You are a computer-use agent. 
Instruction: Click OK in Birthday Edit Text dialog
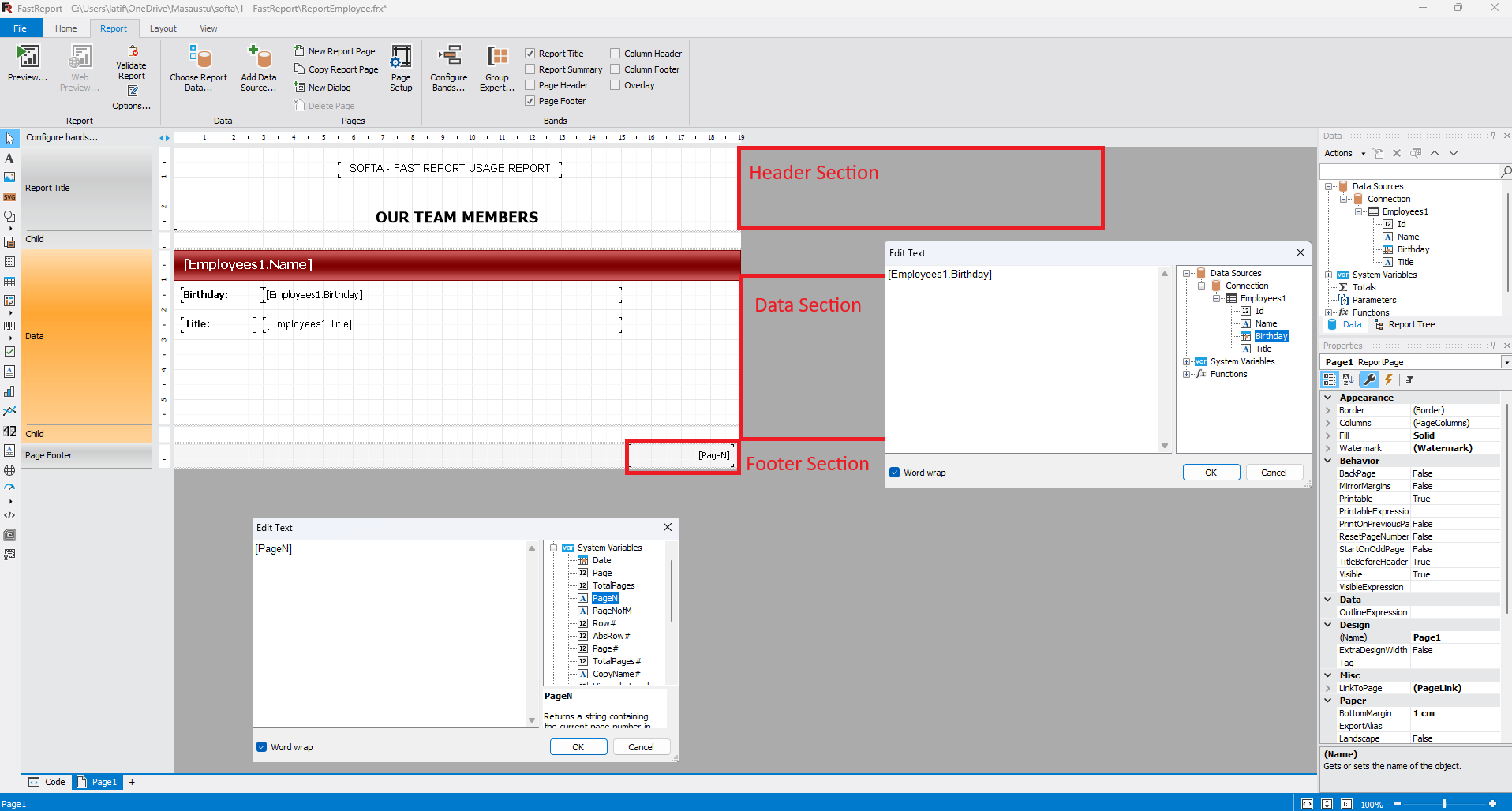[x=1211, y=473]
